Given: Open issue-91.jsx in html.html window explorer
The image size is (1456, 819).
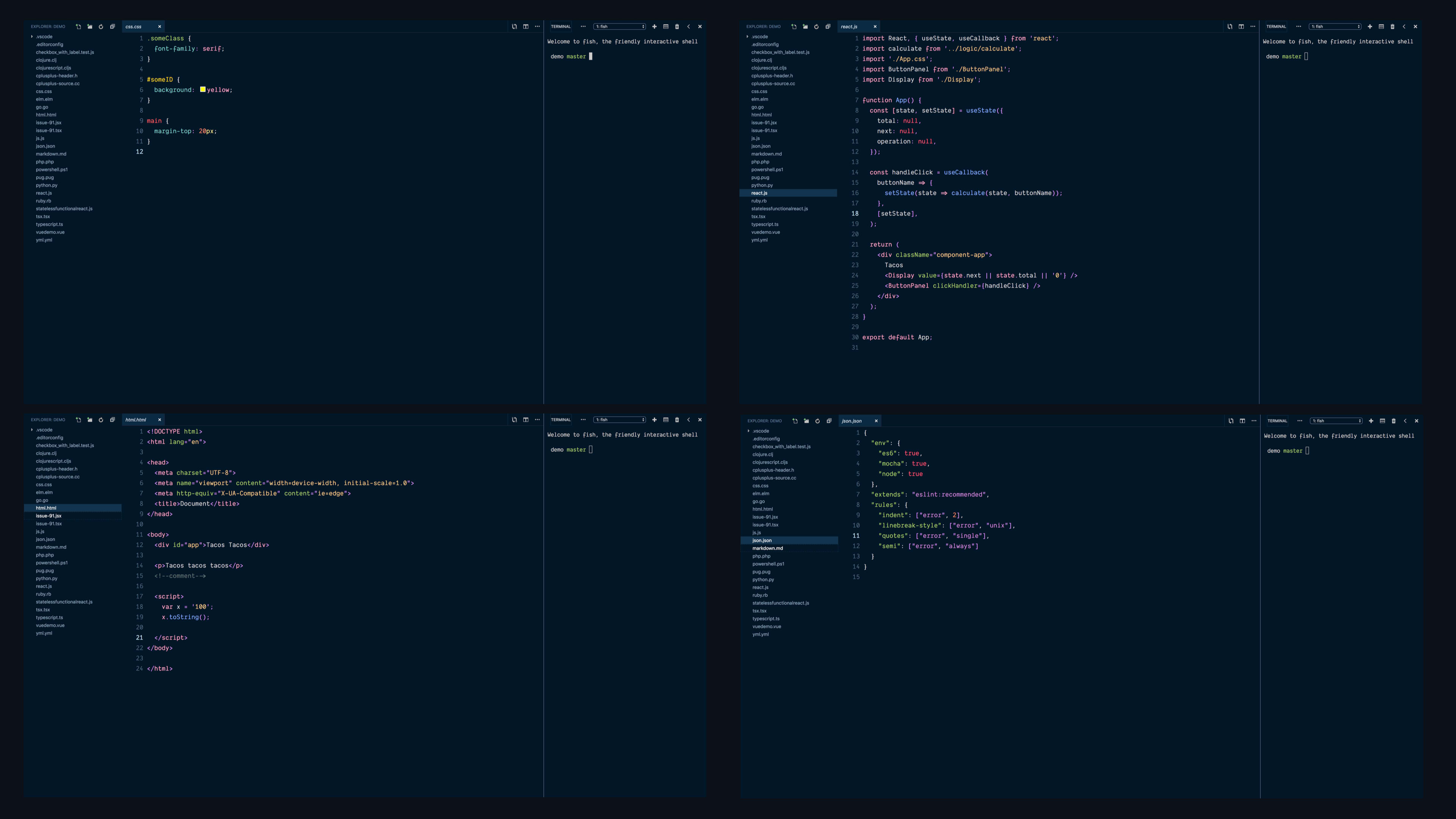Looking at the screenshot, I should [73, 516].
